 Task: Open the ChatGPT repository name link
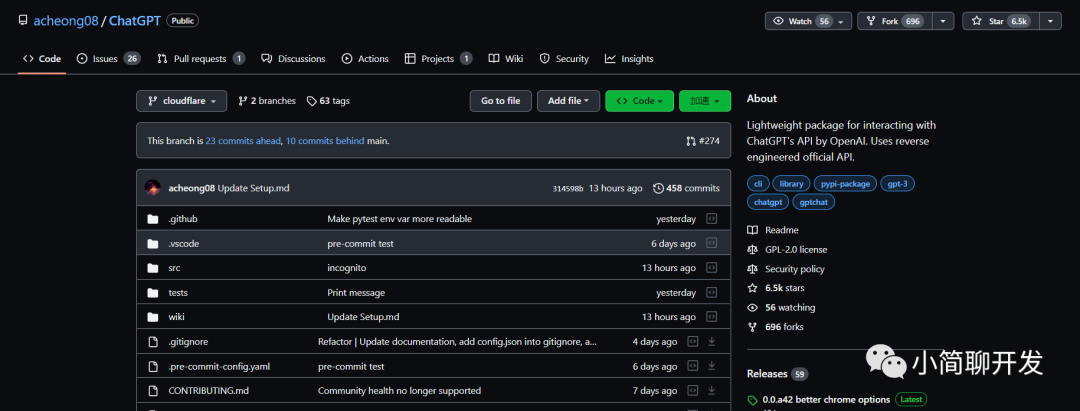[x=136, y=21]
